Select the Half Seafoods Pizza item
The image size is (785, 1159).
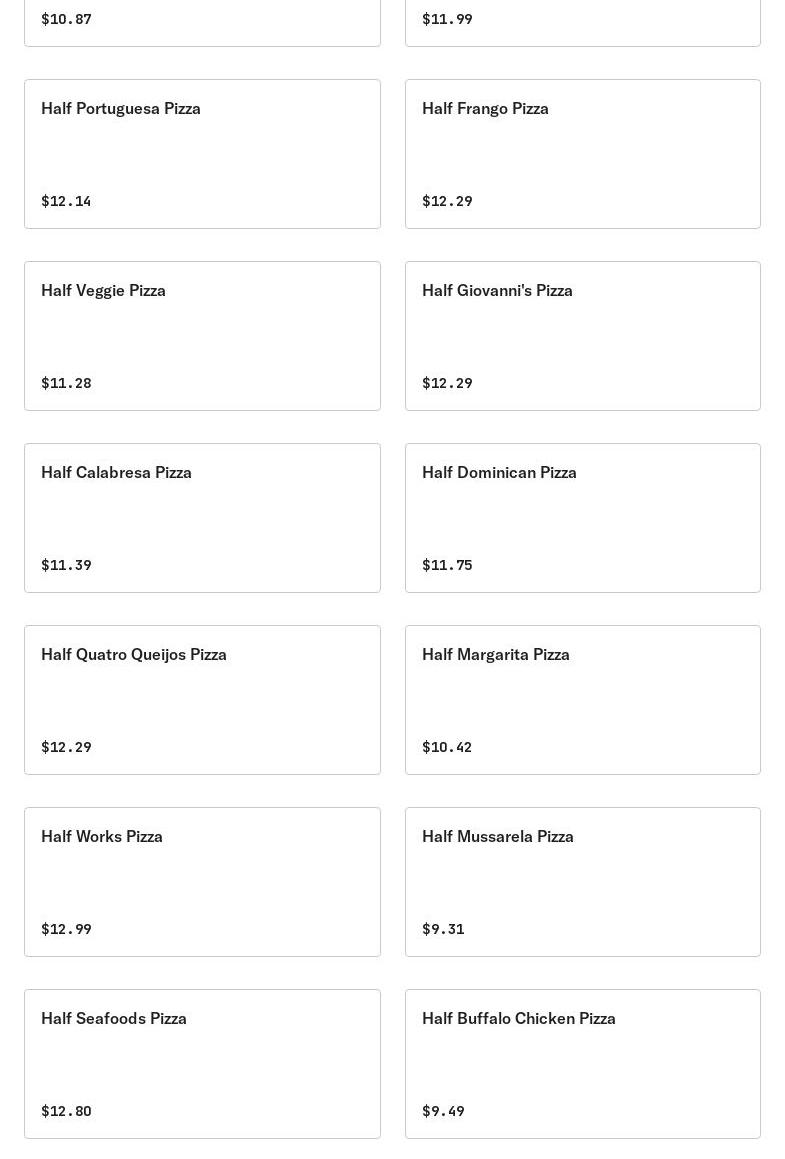pos(202,1064)
